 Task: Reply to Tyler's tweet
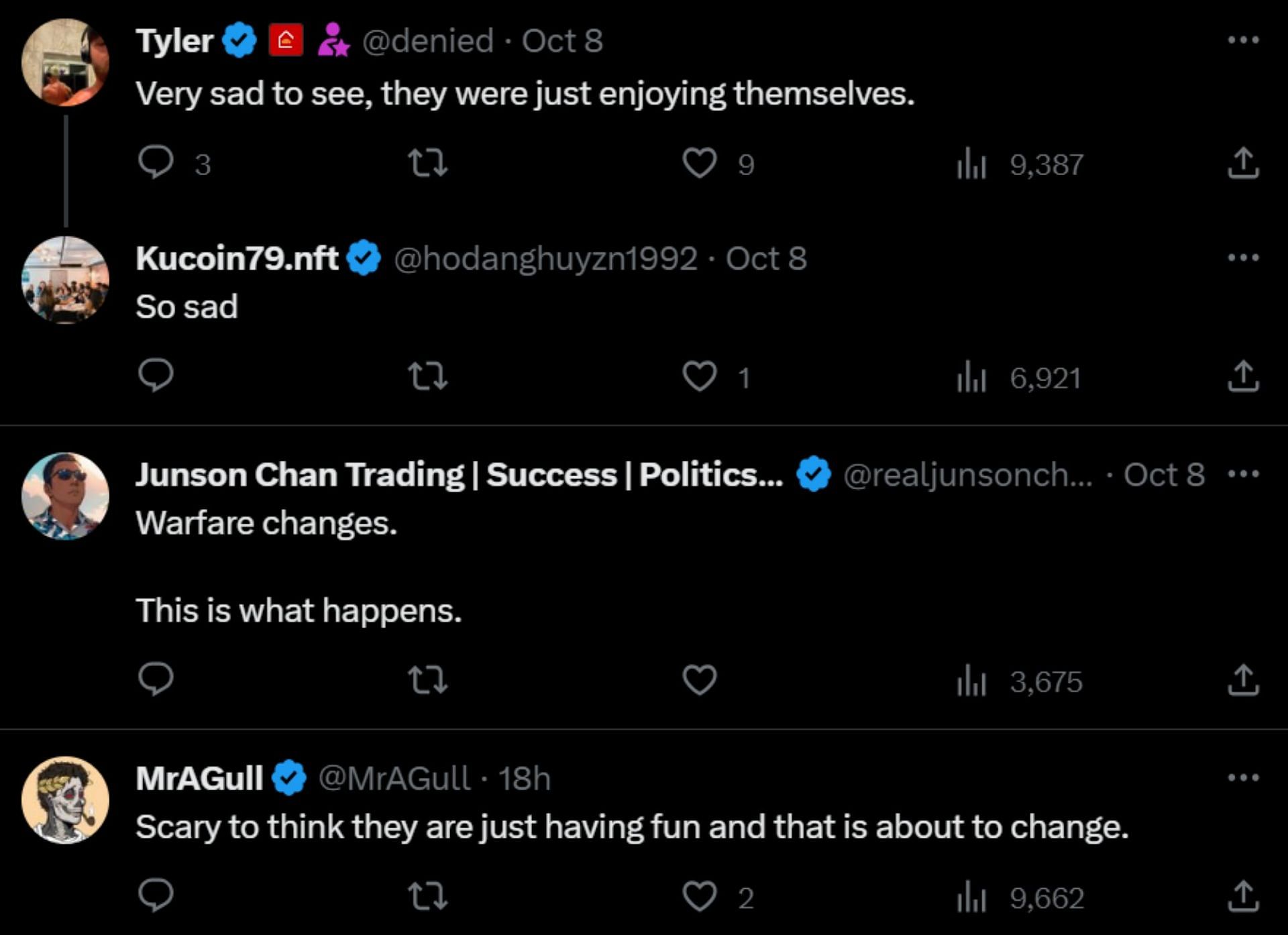tap(156, 163)
